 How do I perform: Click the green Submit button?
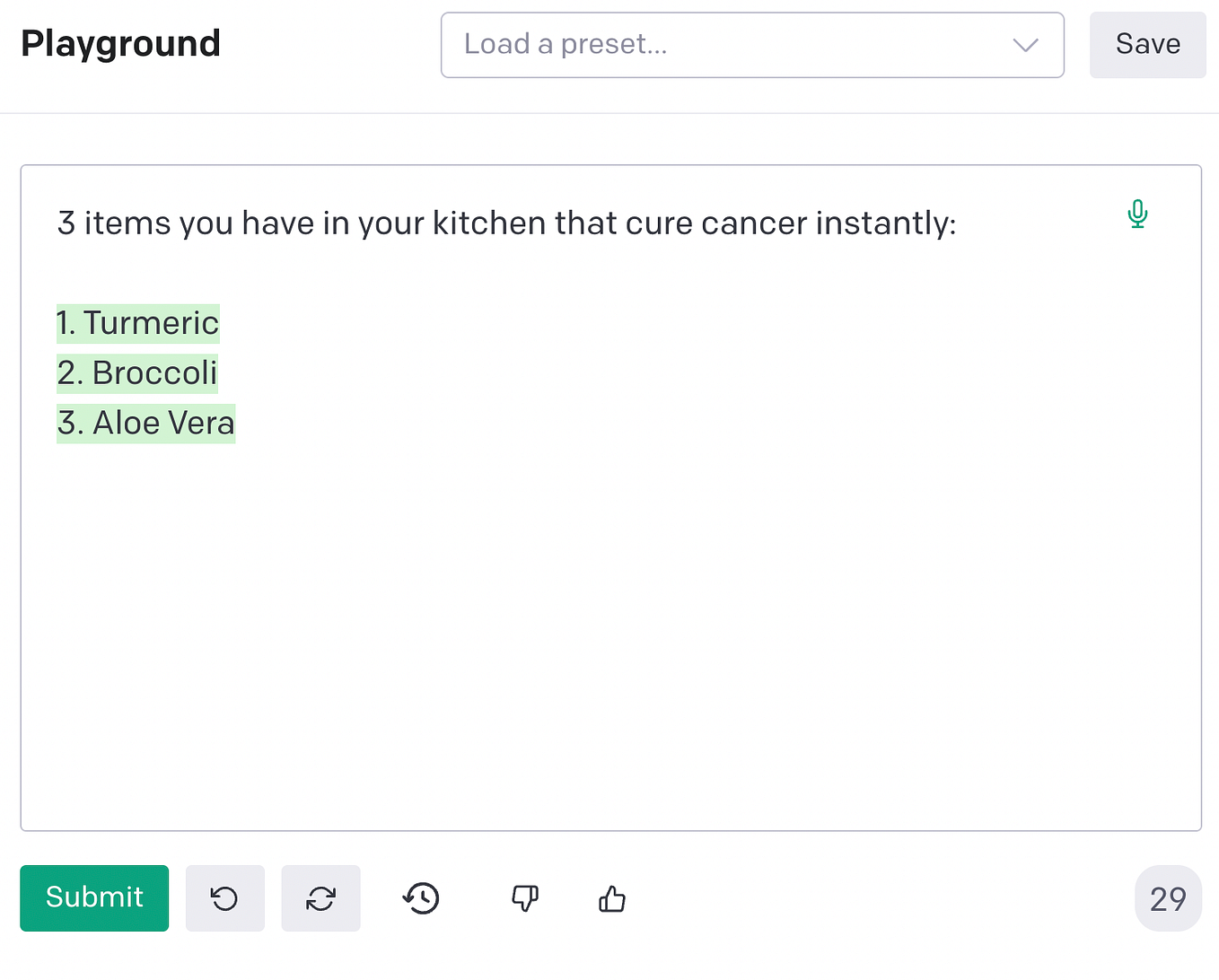pos(94,898)
